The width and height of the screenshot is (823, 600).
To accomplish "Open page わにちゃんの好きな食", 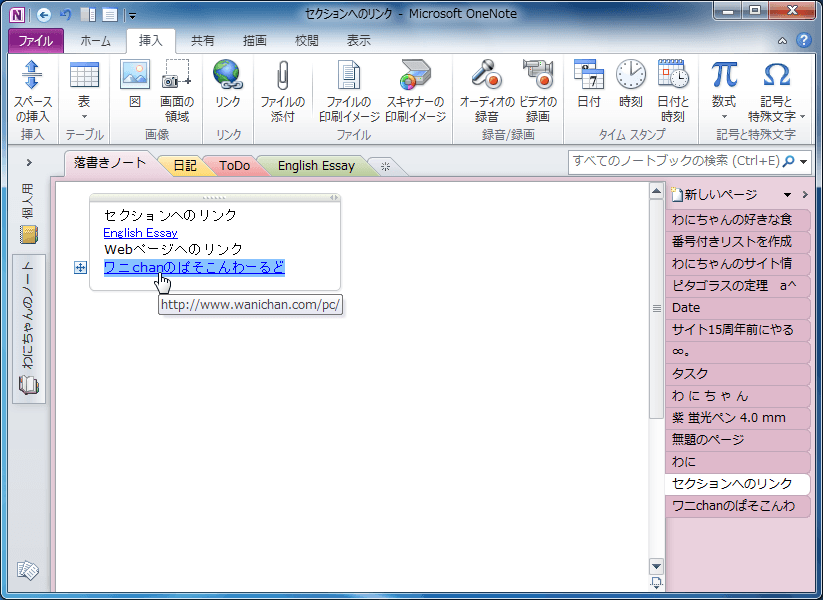I will tap(737, 219).
